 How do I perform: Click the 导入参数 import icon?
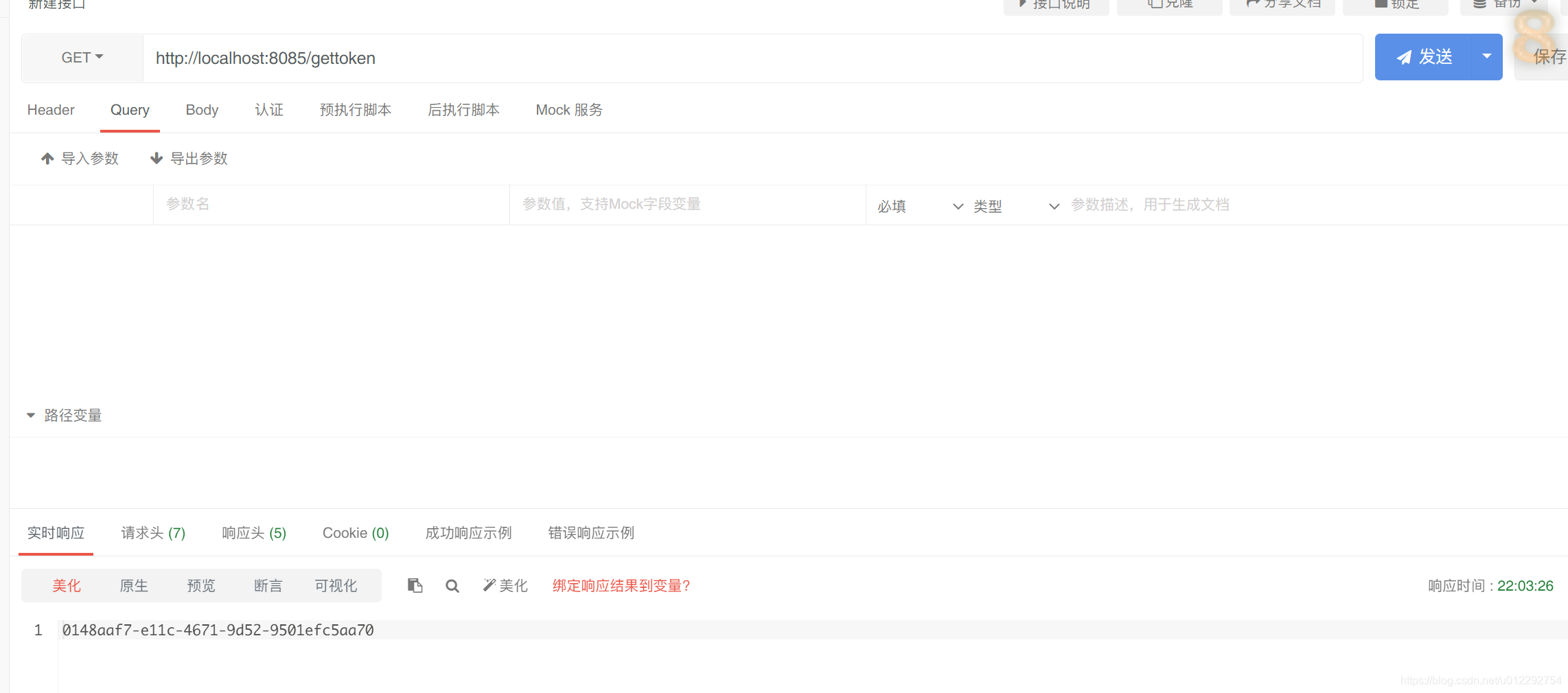tap(47, 158)
